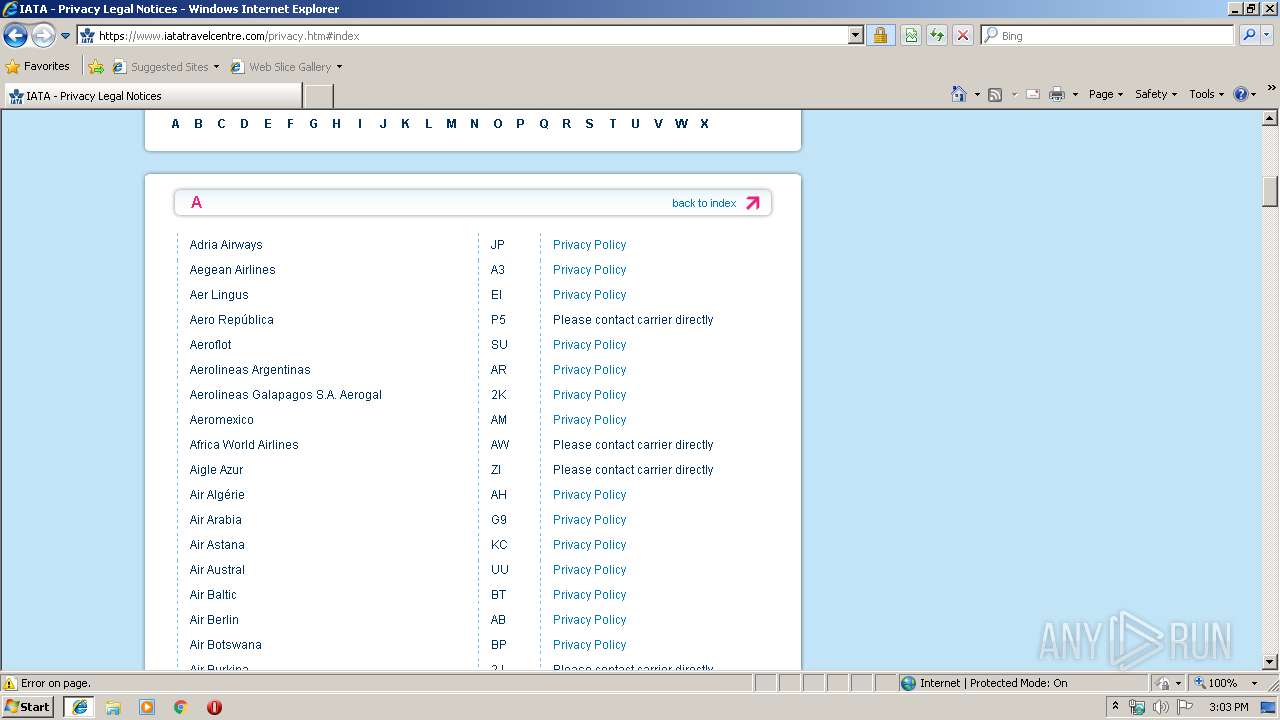Click the Stop loading icon
Image resolution: width=1280 pixels, height=720 pixels.
pos(963,35)
